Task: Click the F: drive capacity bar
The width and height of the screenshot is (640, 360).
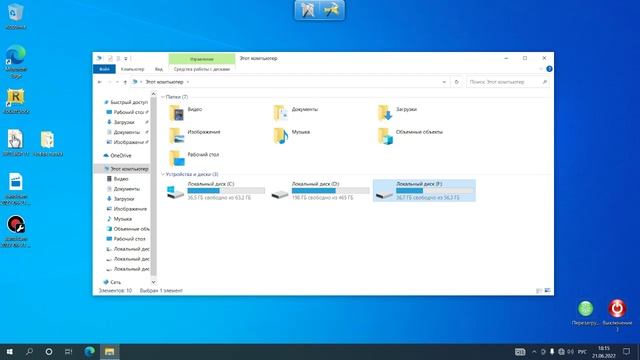Action: tap(435, 191)
